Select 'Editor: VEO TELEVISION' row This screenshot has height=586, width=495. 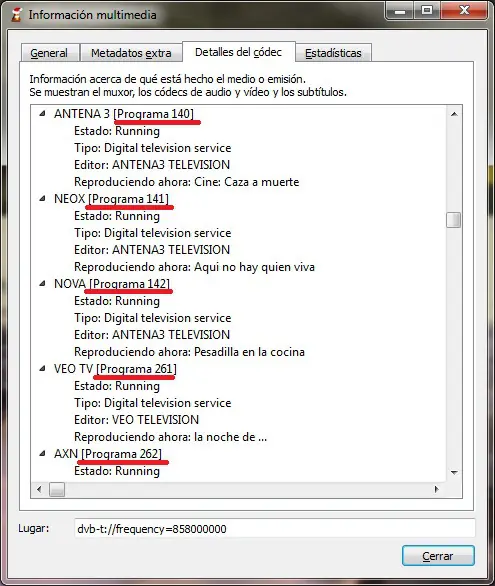point(136,420)
